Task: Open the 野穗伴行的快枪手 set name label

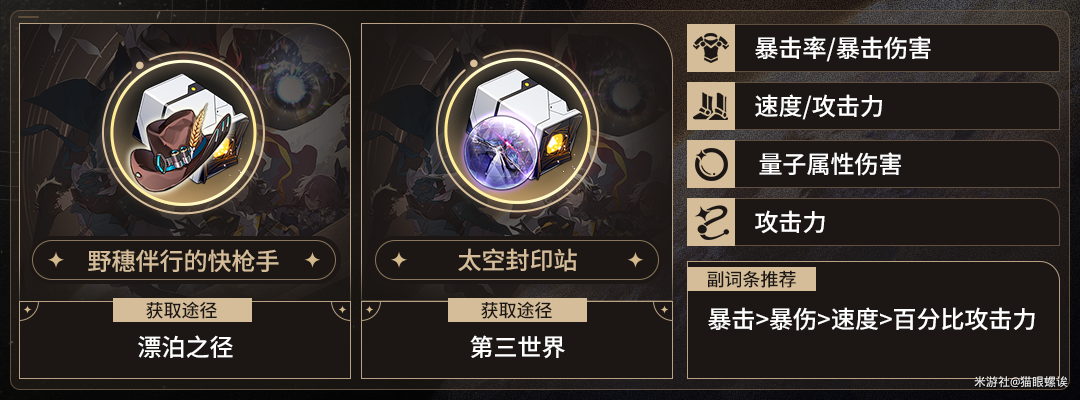Action: click(184, 260)
